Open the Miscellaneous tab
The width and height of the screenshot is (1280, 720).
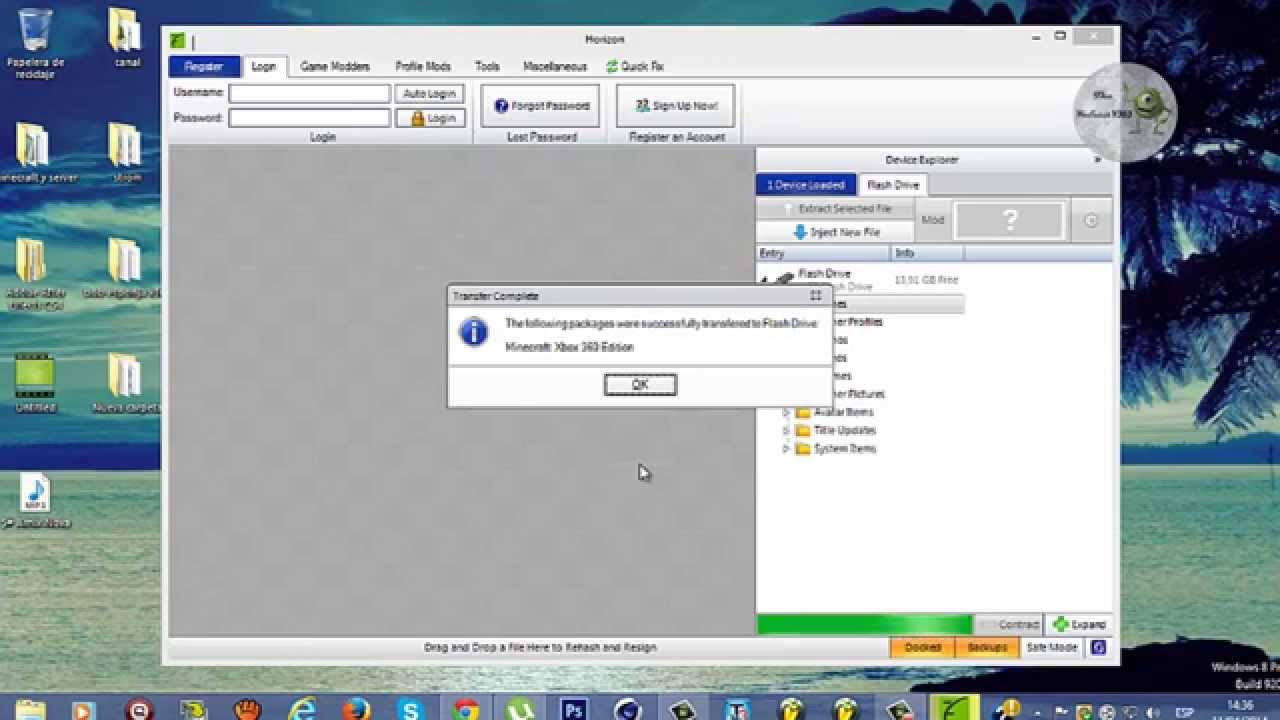click(555, 67)
